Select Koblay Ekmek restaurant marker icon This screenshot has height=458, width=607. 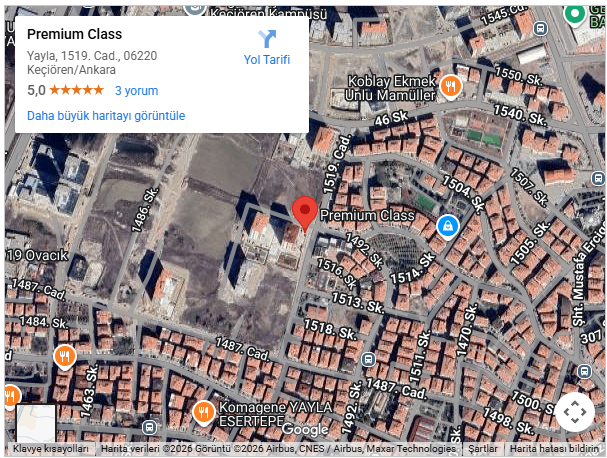(450, 87)
